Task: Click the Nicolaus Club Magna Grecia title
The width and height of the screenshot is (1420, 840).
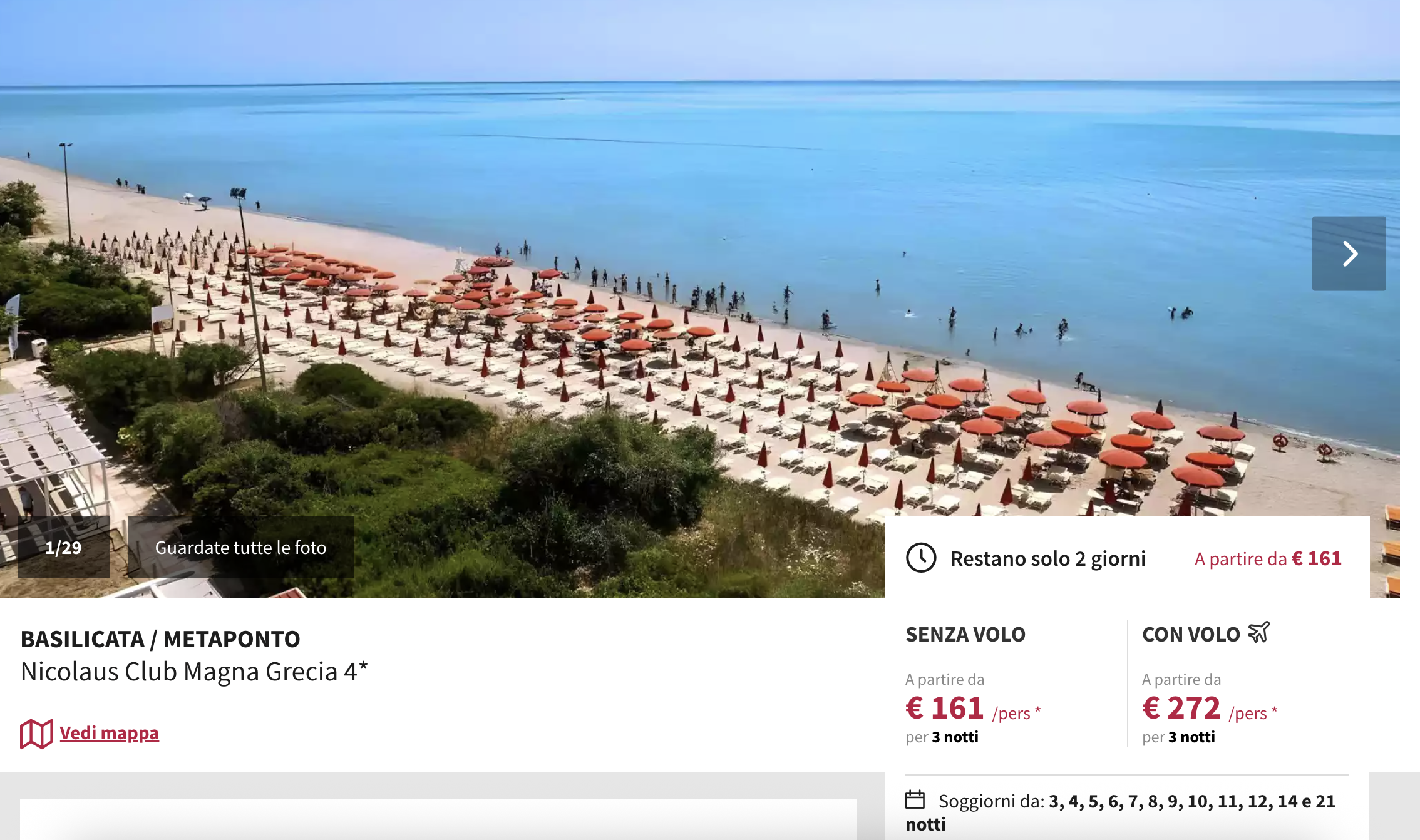Action: pos(194,672)
